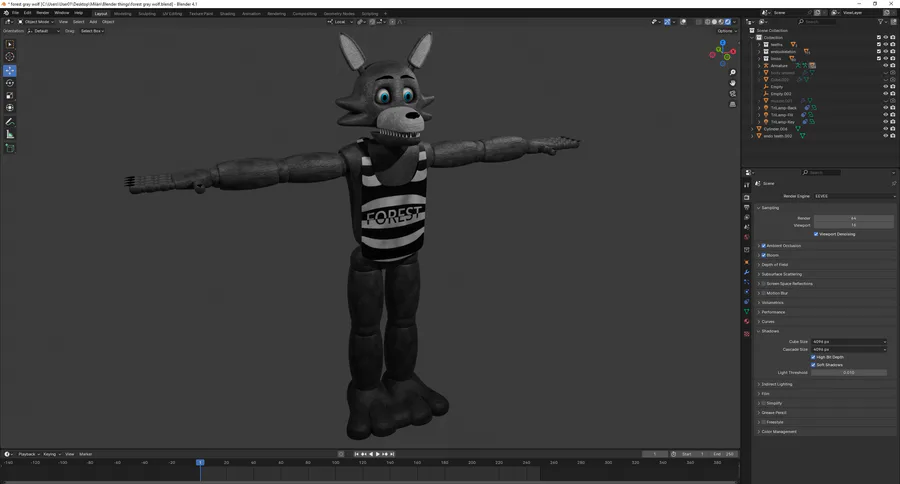Open the viewport Add menu
The image size is (900, 484).
click(93, 22)
